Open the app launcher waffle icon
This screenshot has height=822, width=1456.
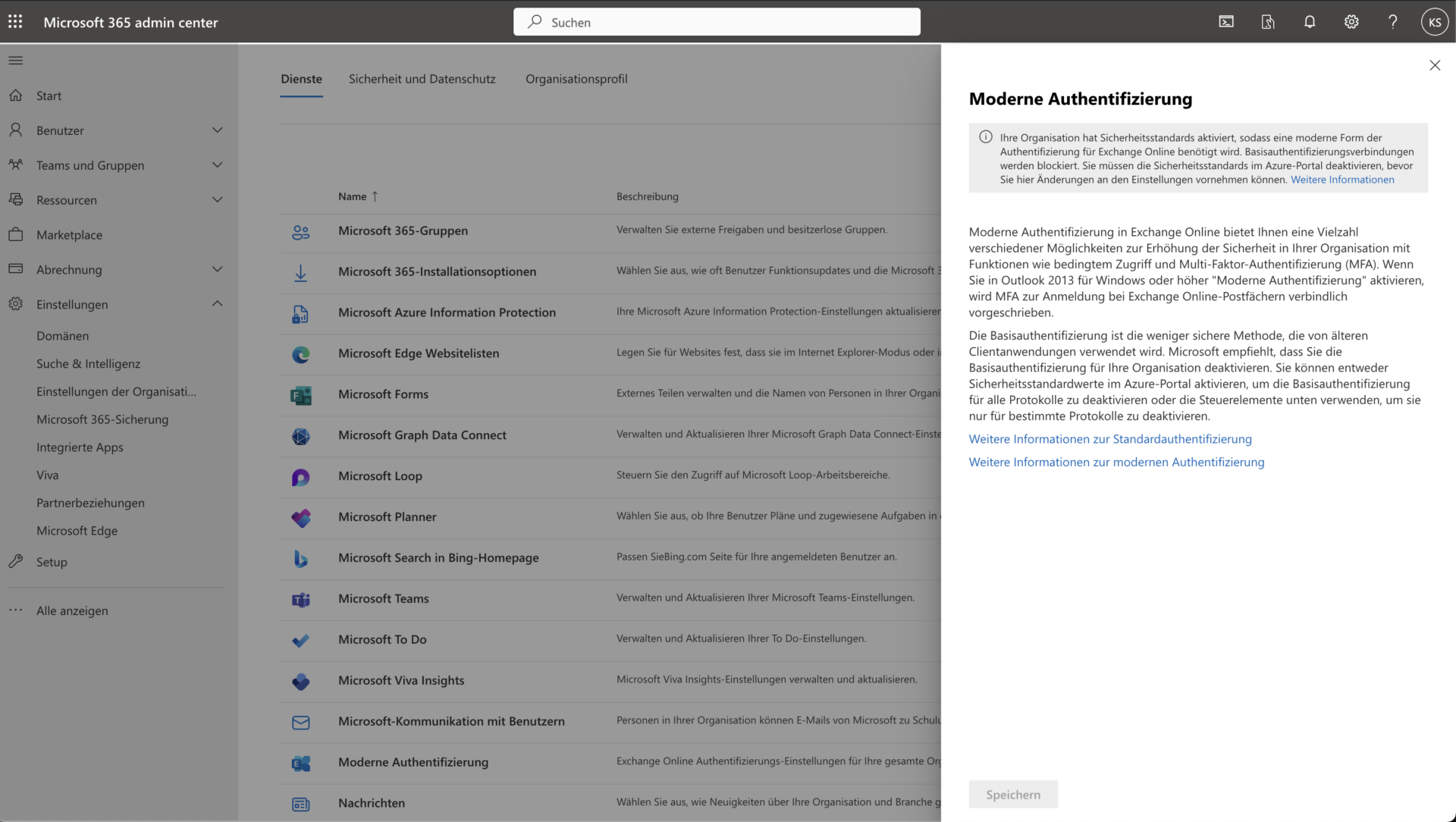coord(15,22)
